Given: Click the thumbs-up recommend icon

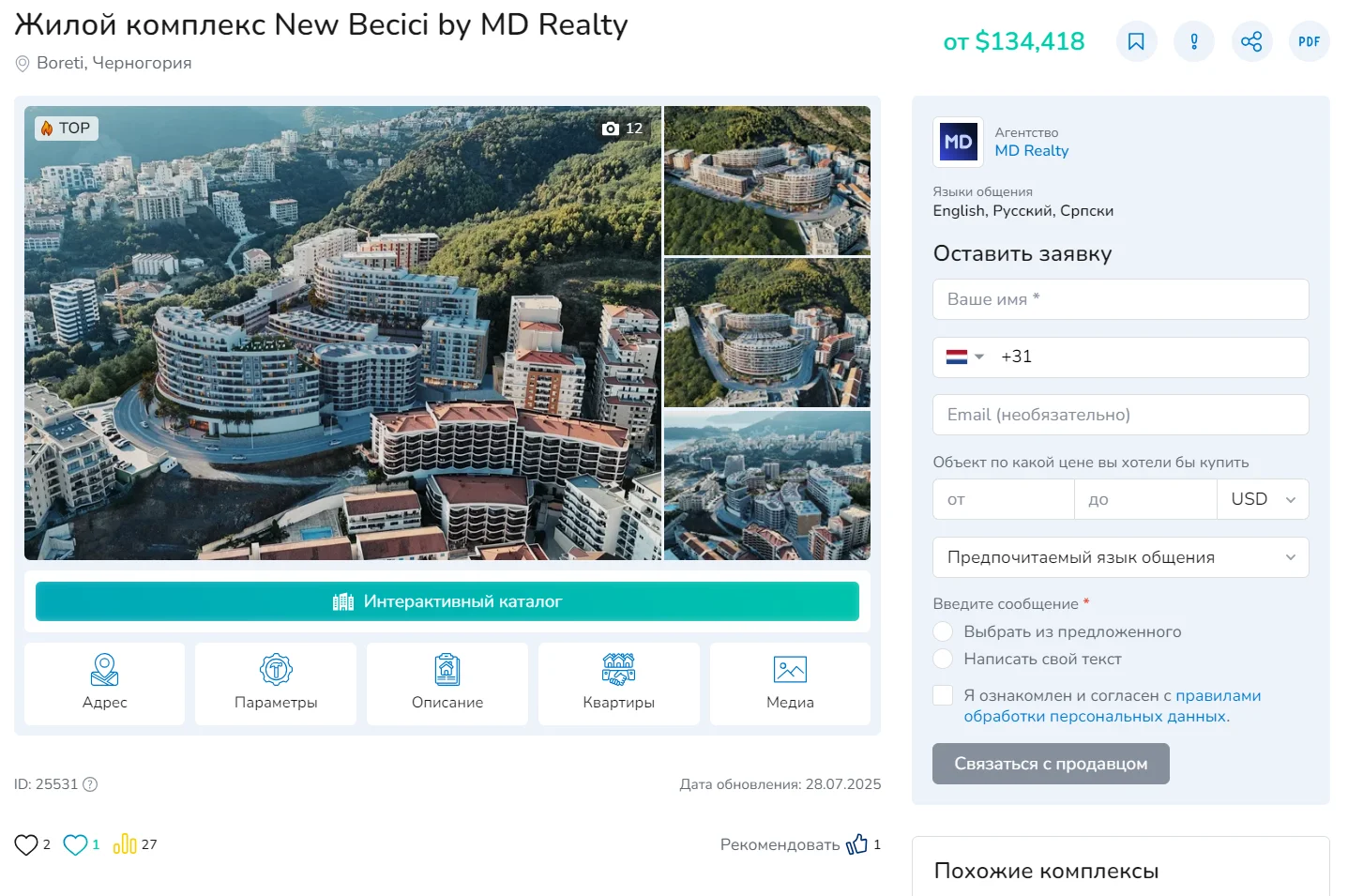Looking at the screenshot, I should [x=856, y=844].
